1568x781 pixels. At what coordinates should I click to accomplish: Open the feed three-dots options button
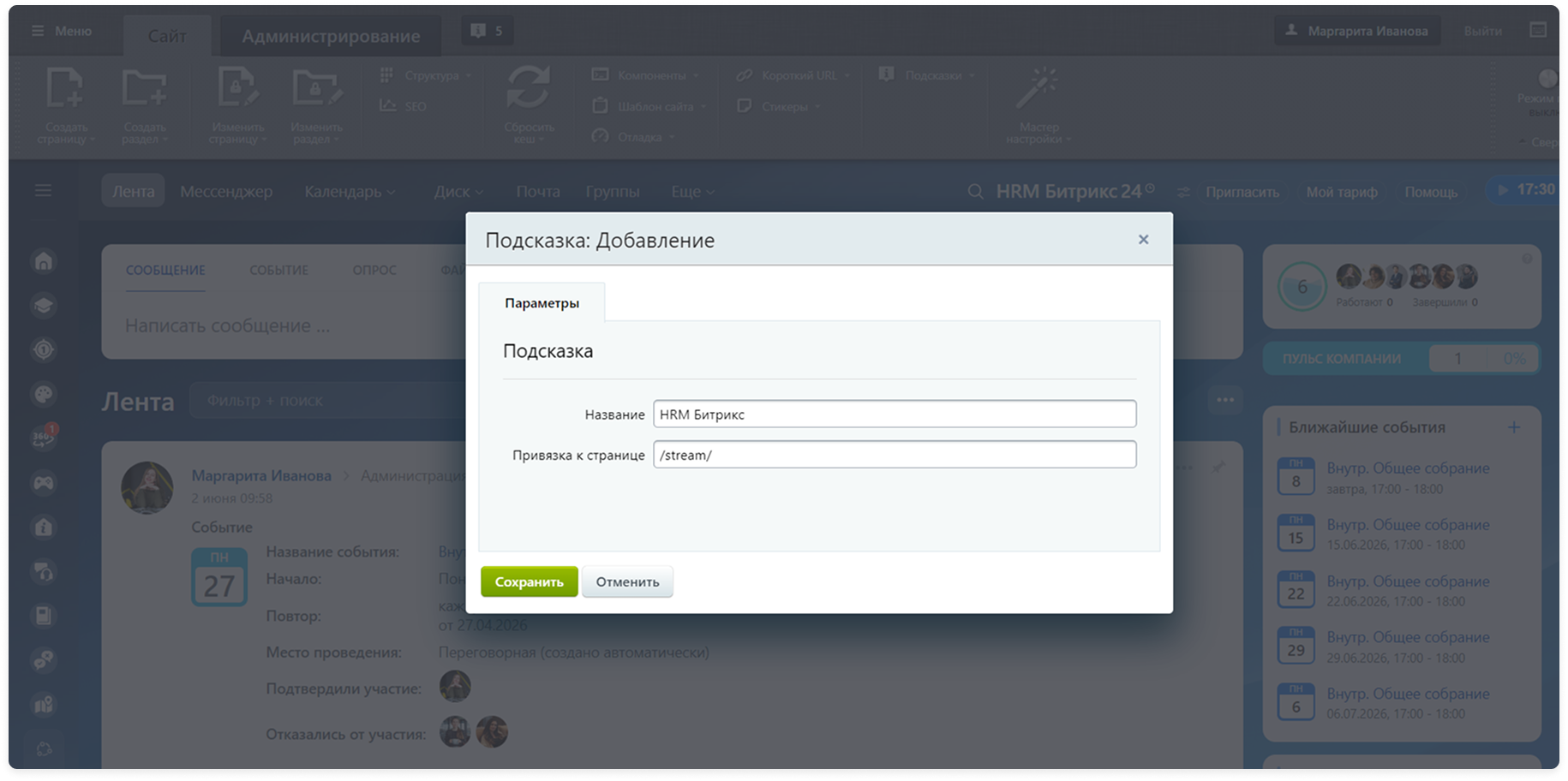coord(1225,400)
